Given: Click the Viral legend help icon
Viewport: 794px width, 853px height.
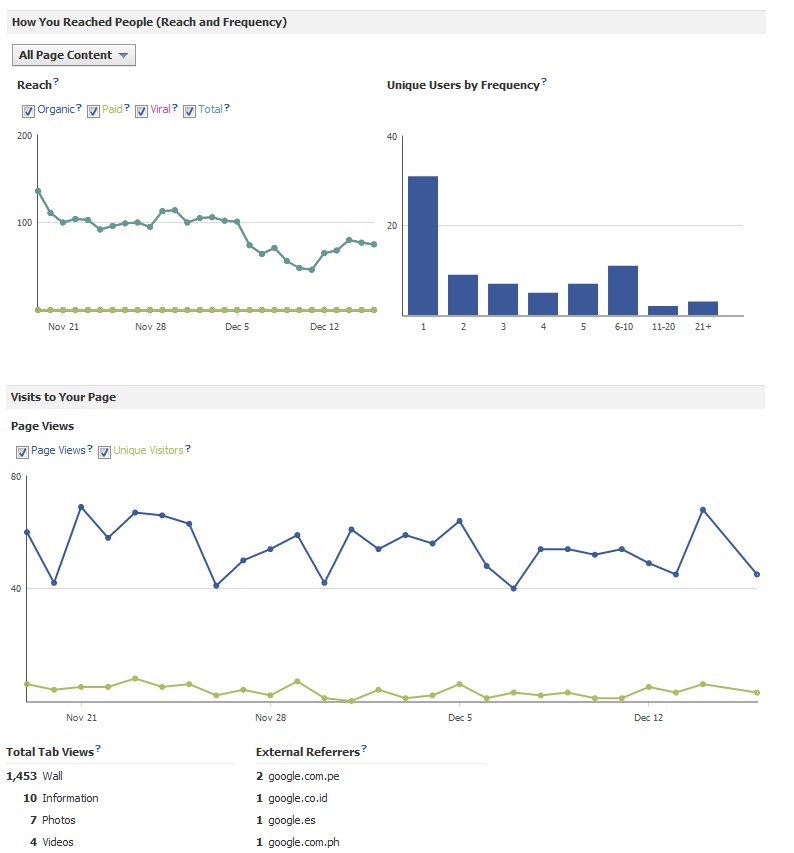Looking at the screenshot, I should coord(173,109).
